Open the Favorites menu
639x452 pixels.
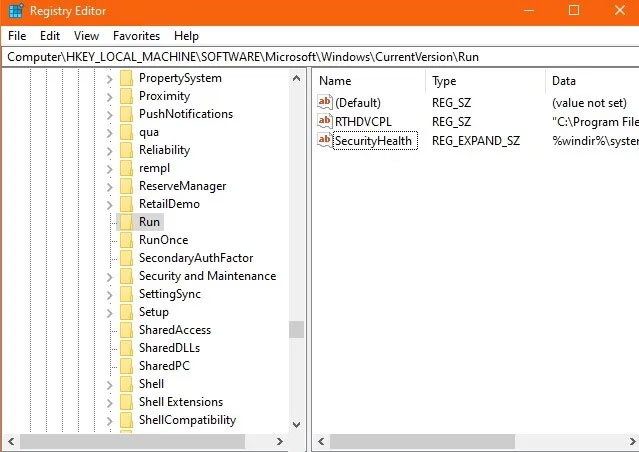pyautogui.click(x=136, y=36)
